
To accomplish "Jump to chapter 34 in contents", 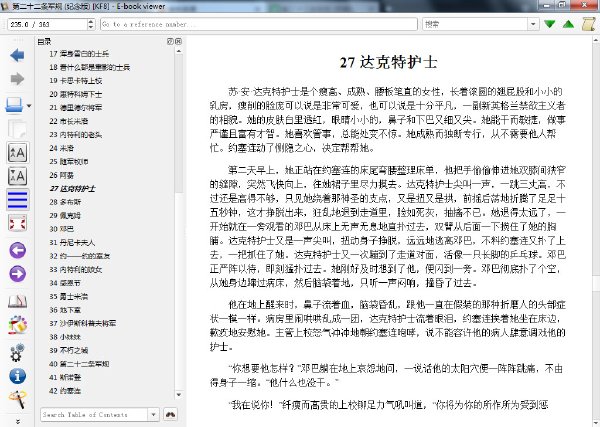I will click(65, 283).
